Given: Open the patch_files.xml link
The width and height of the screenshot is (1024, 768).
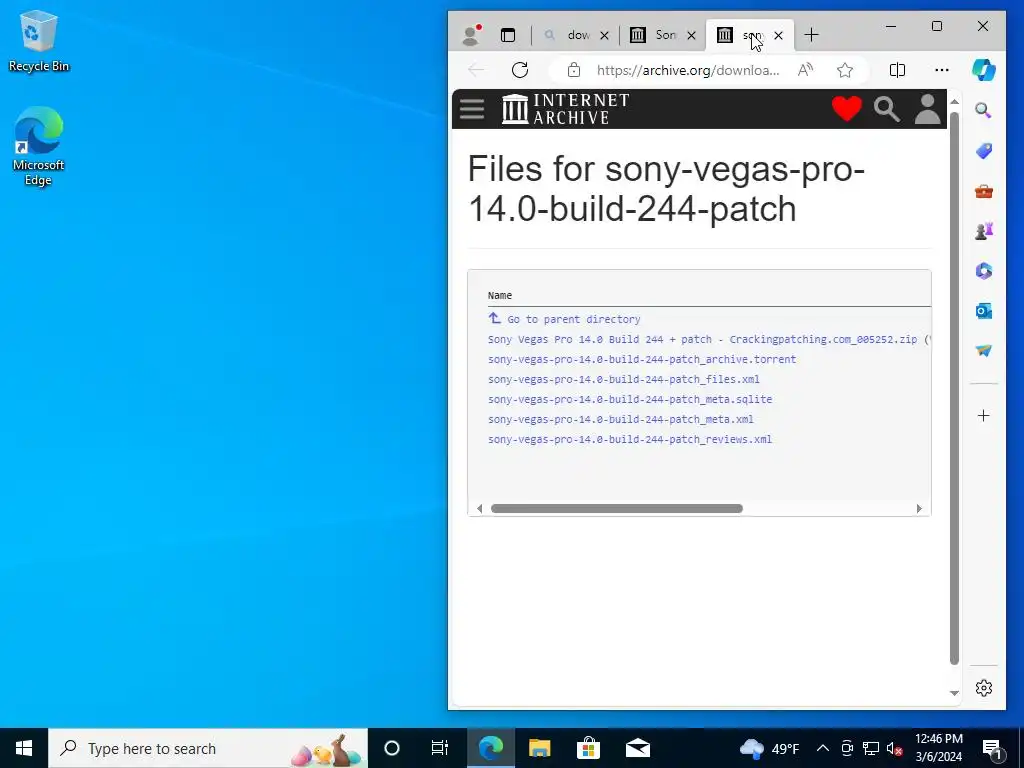Looking at the screenshot, I should [624, 379].
